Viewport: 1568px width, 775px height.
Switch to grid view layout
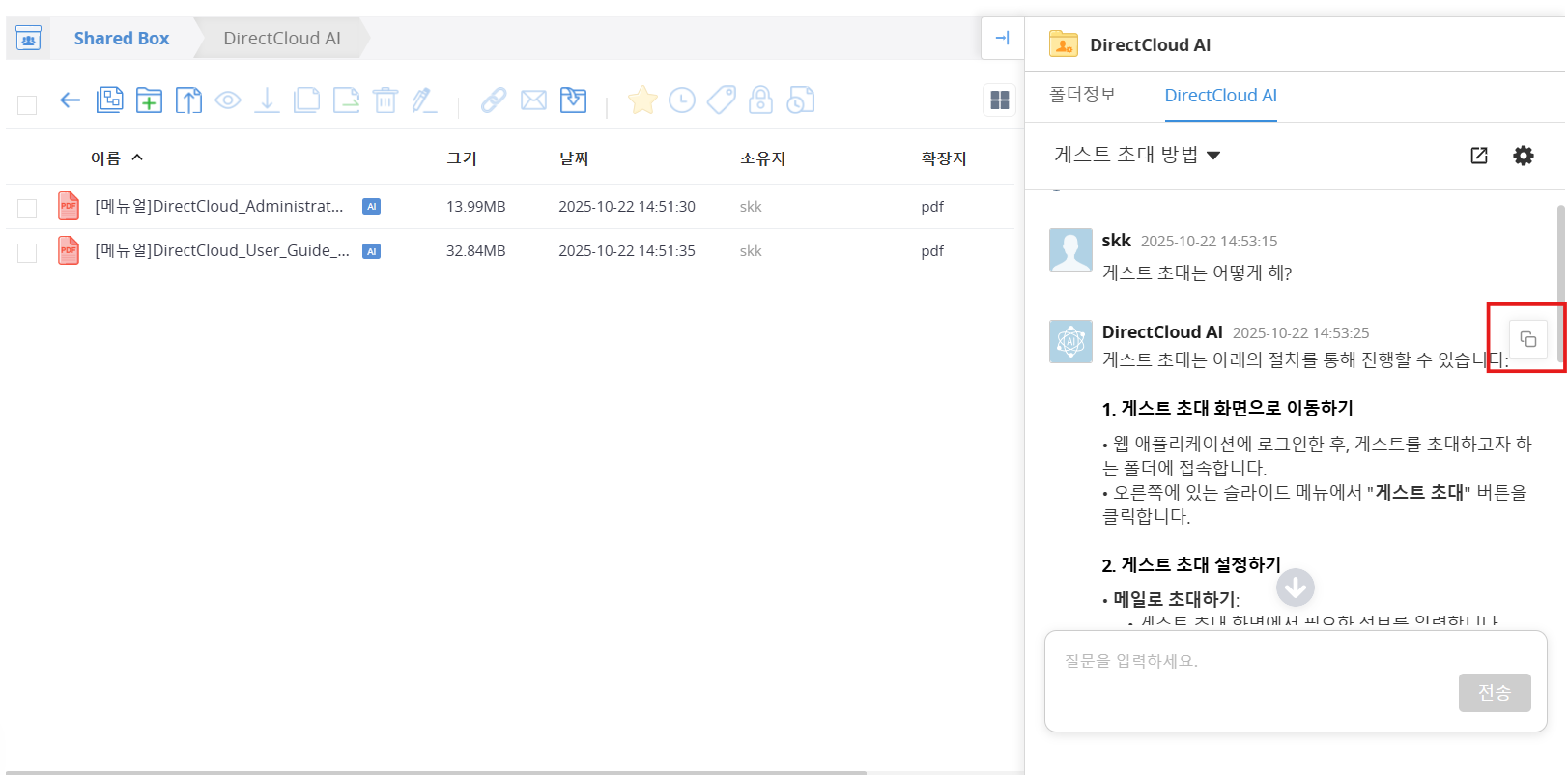pyautogui.click(x=1000, y=100)
